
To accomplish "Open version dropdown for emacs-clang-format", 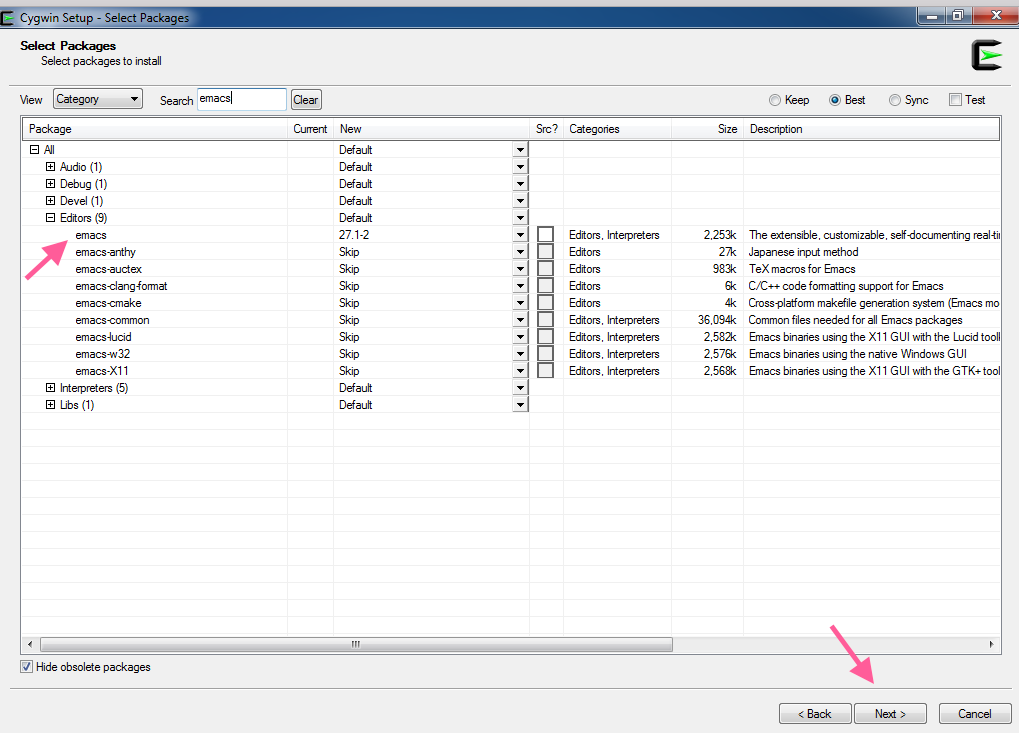I will click(520, 285).
